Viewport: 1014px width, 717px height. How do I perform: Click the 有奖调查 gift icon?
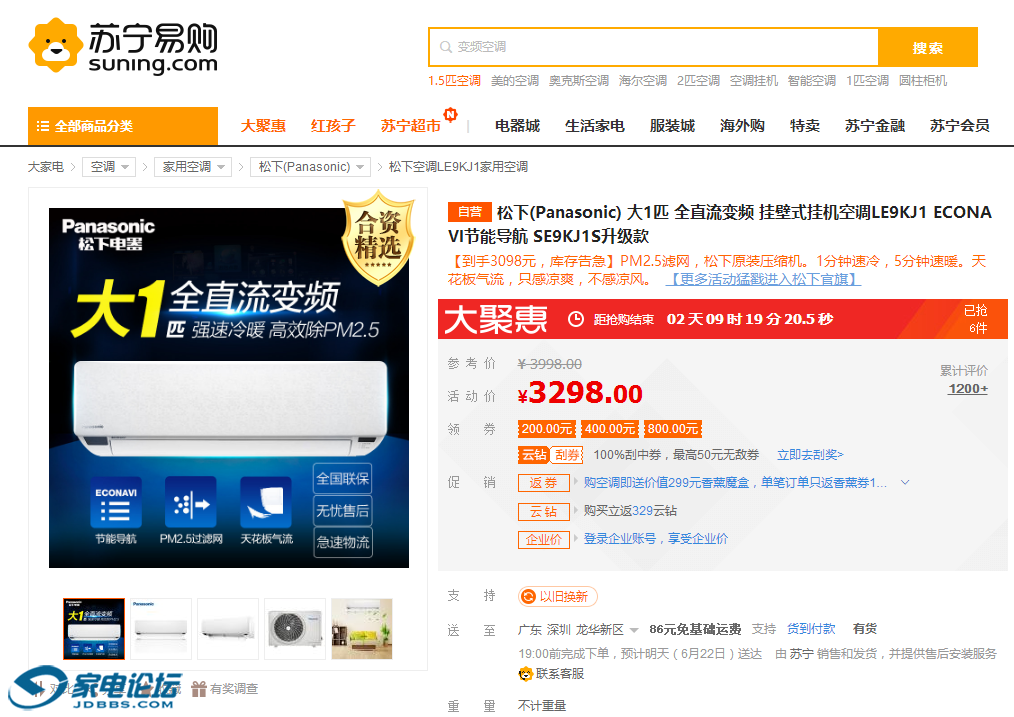[x=199, y=688]
